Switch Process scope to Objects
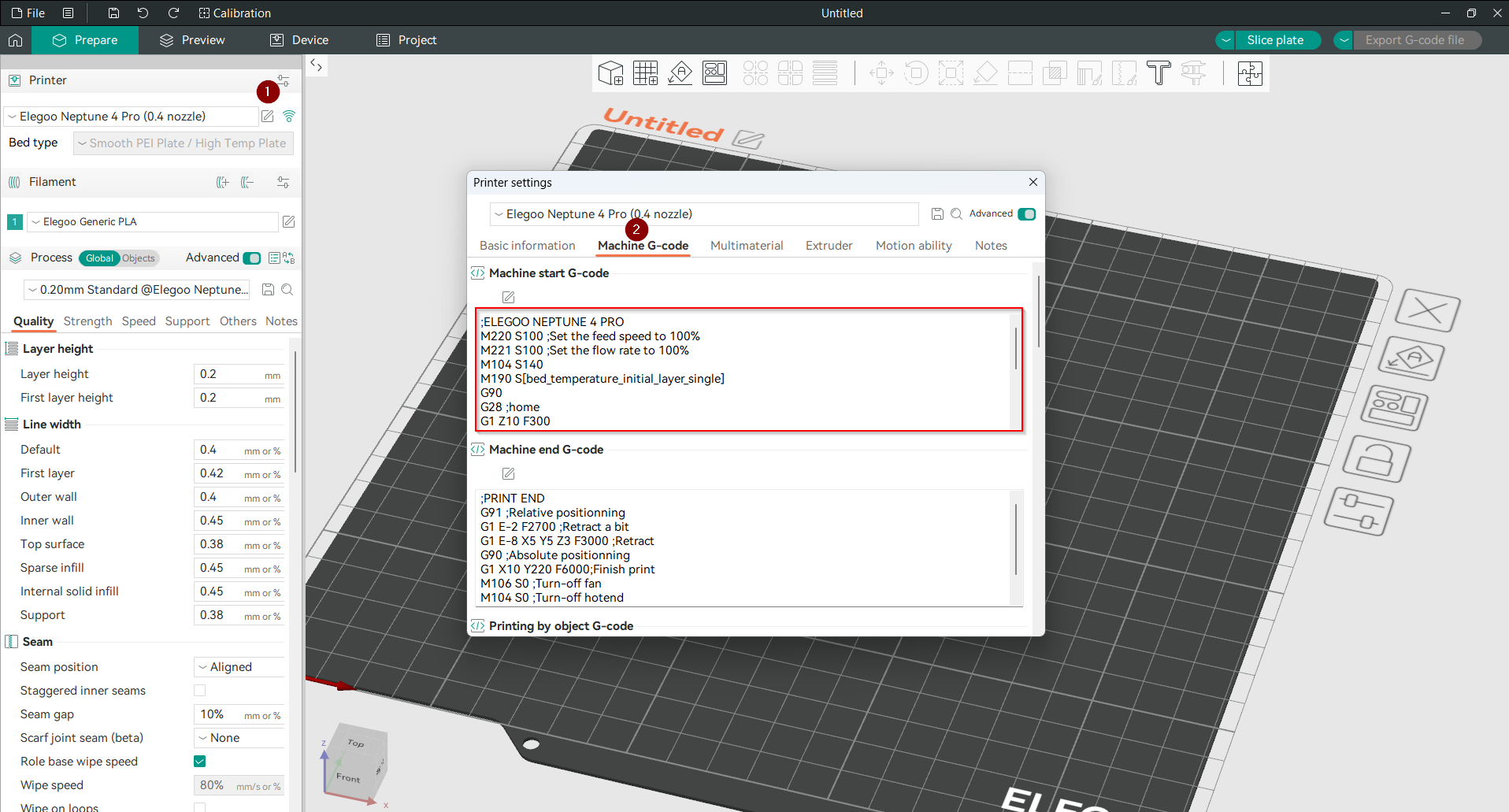 [139, 258]
